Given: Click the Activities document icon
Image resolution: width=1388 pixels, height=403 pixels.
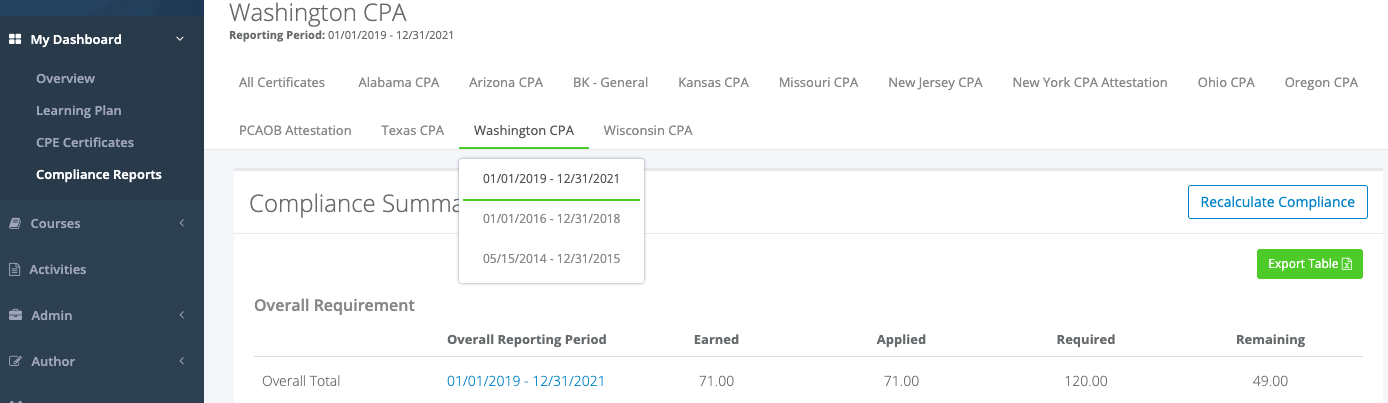Looking at the screenshot, I should [15, 270].
